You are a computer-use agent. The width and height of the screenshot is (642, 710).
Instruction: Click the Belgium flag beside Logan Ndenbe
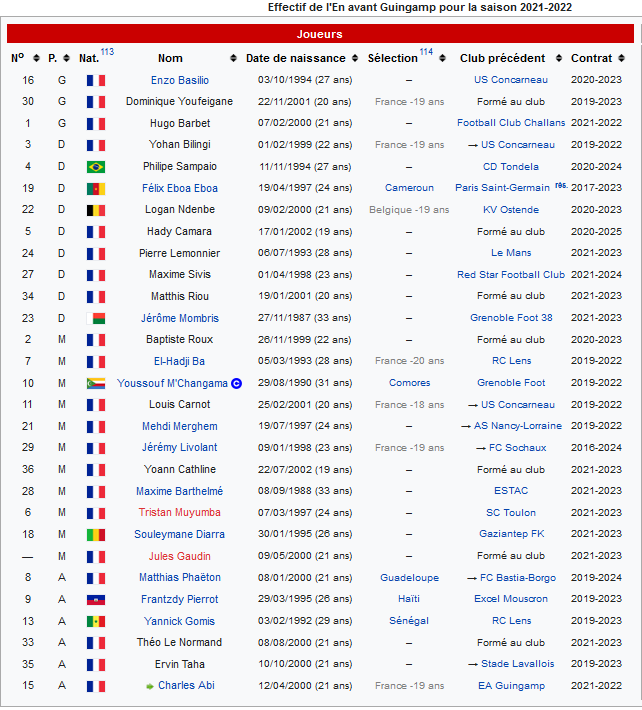coord(96,210)
